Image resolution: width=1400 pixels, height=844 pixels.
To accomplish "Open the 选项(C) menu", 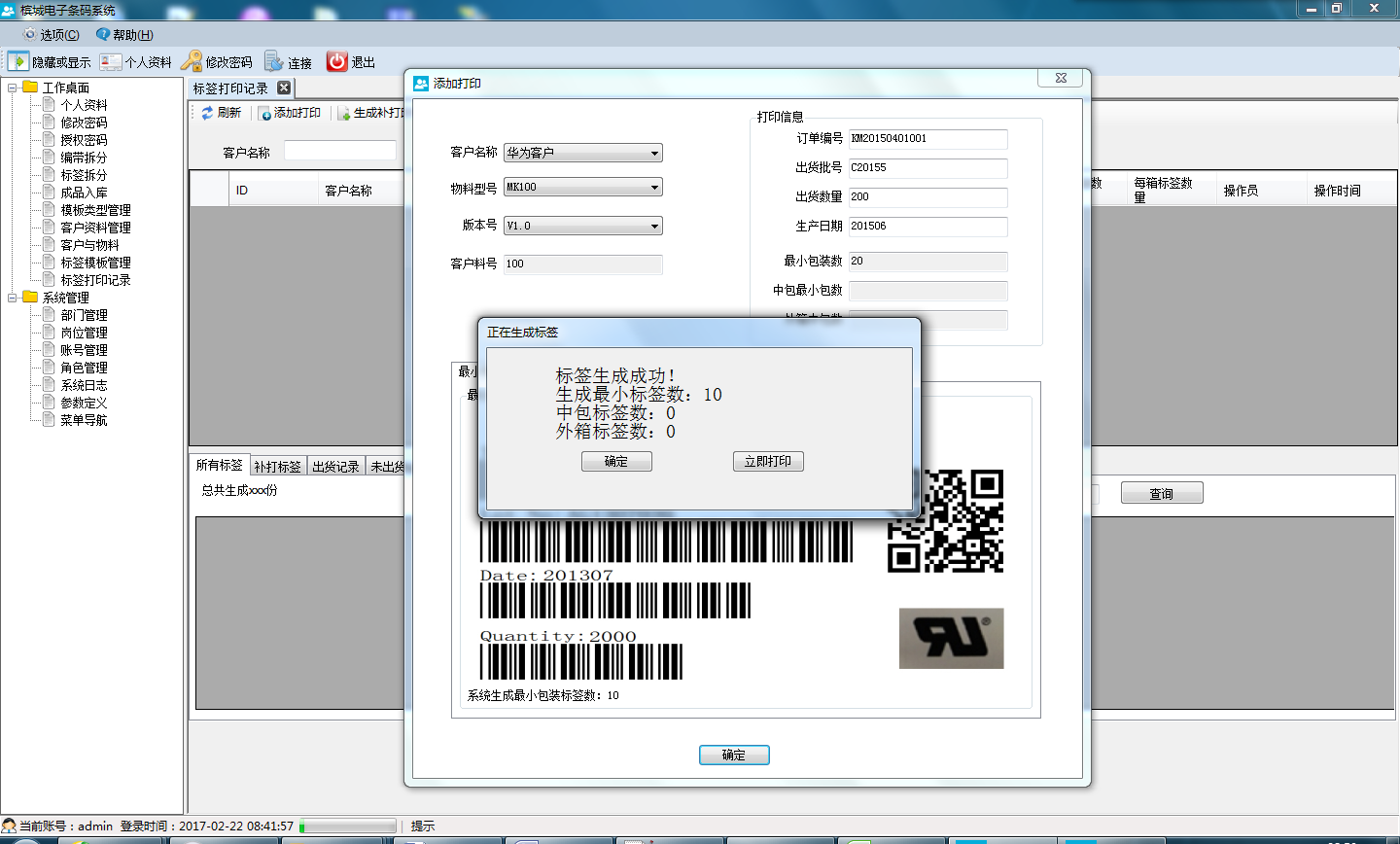I will click(x=51, y=34).
